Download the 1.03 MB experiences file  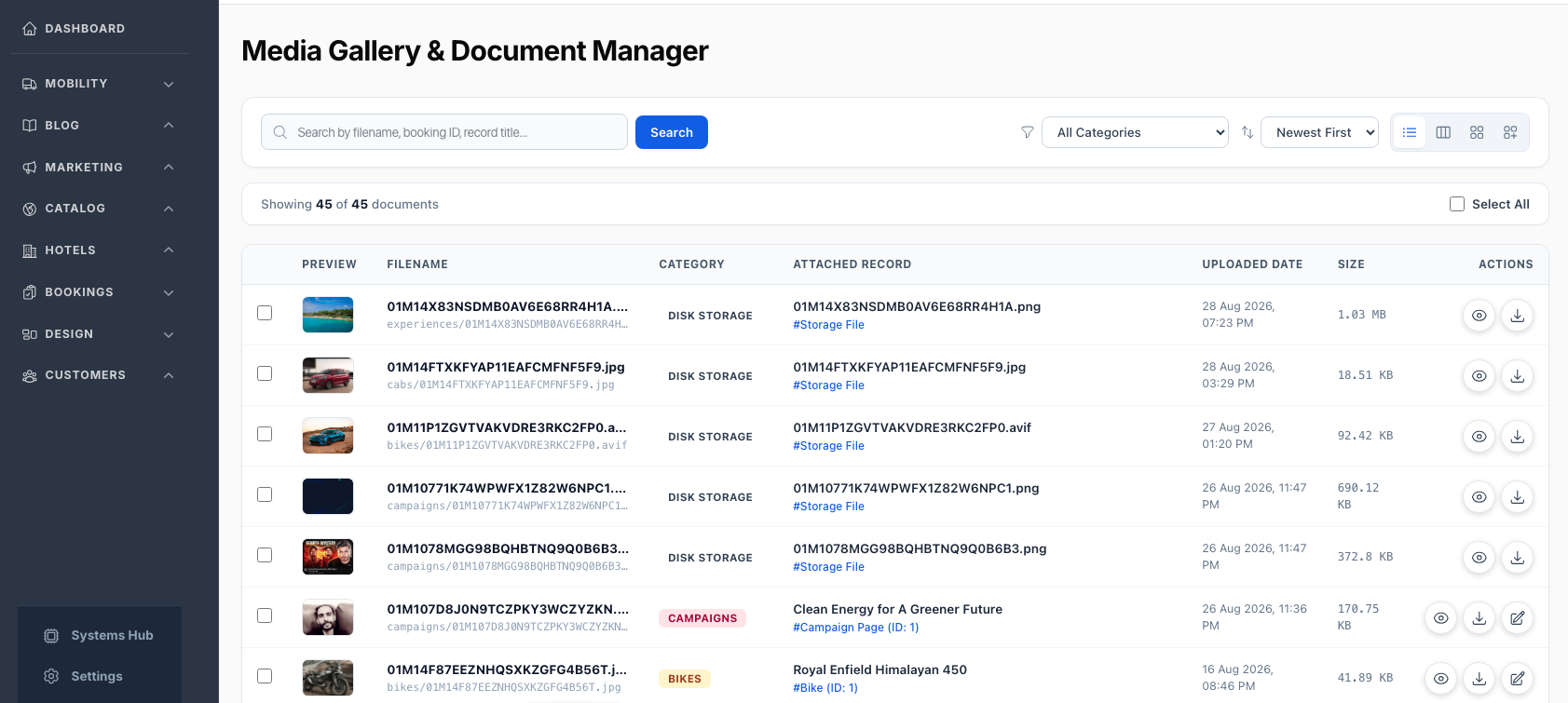tap(1518, 316)
